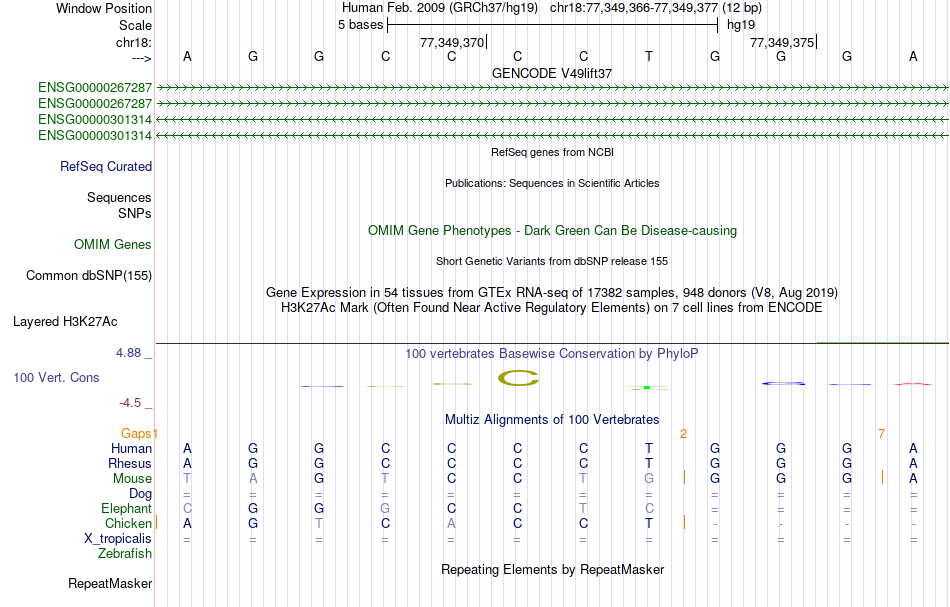Click the RefSeq Curated track label
This screenshot has height=607, width=950.
(106, 167)
